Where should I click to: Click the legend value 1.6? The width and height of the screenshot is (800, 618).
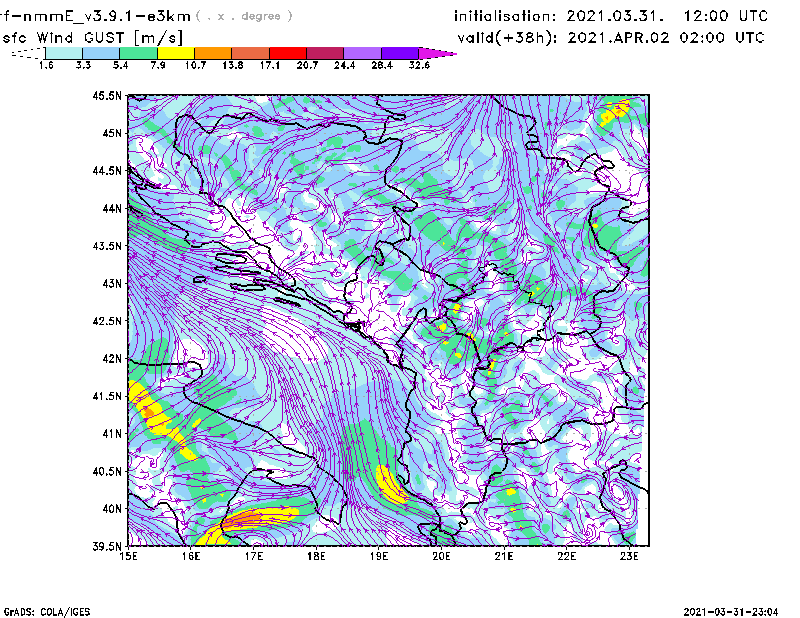click(46, 65)
